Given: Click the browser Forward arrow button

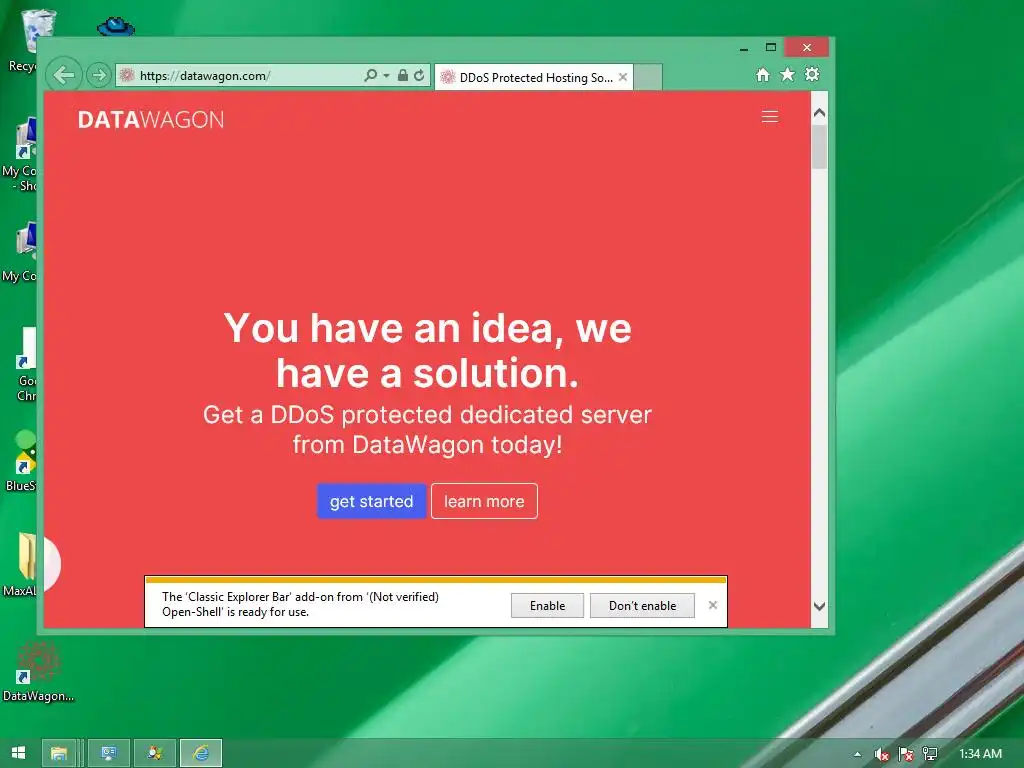Looking at the screenshot, I should click(x=98, y=75).
